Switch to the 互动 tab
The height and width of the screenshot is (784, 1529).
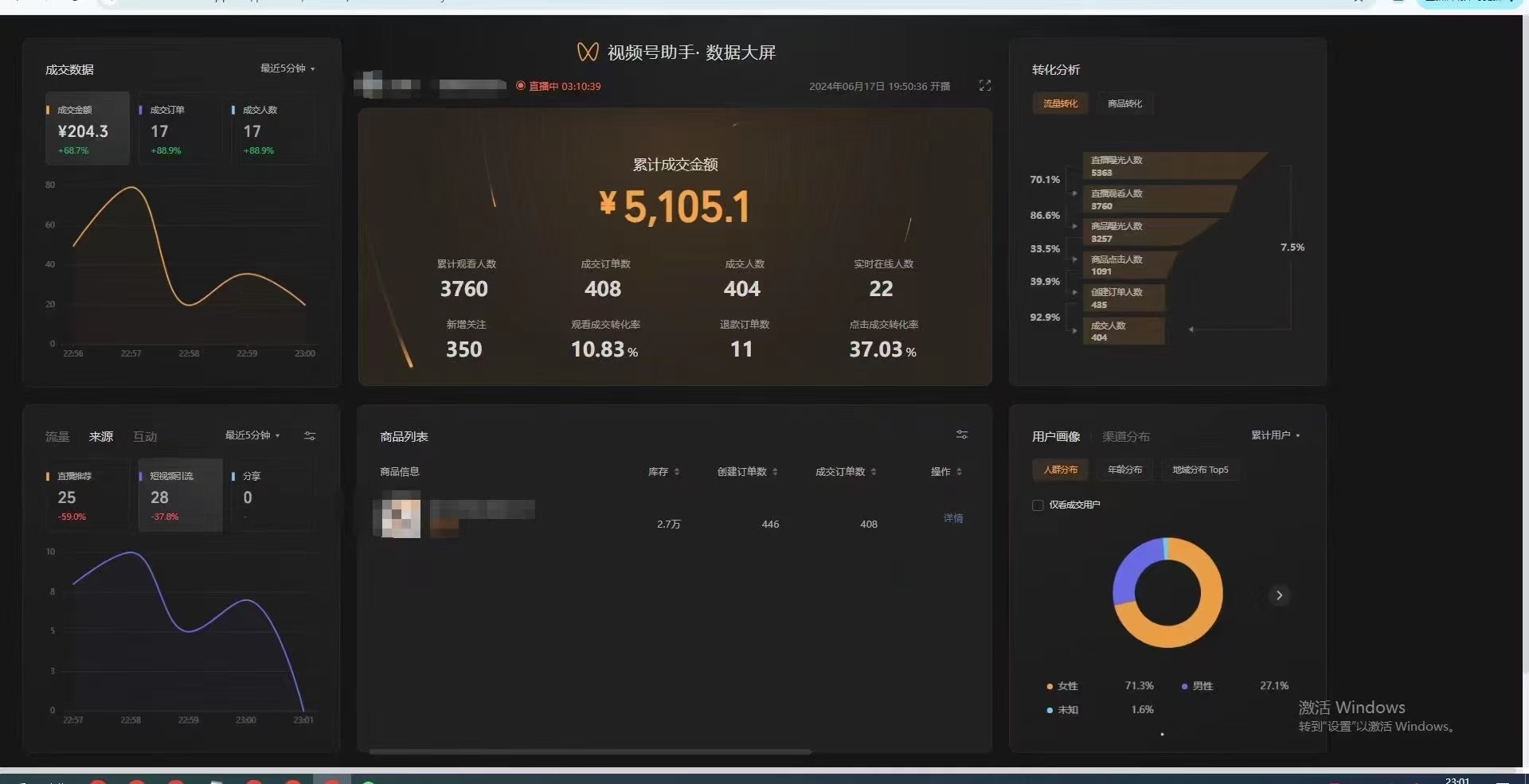point(145,435)
